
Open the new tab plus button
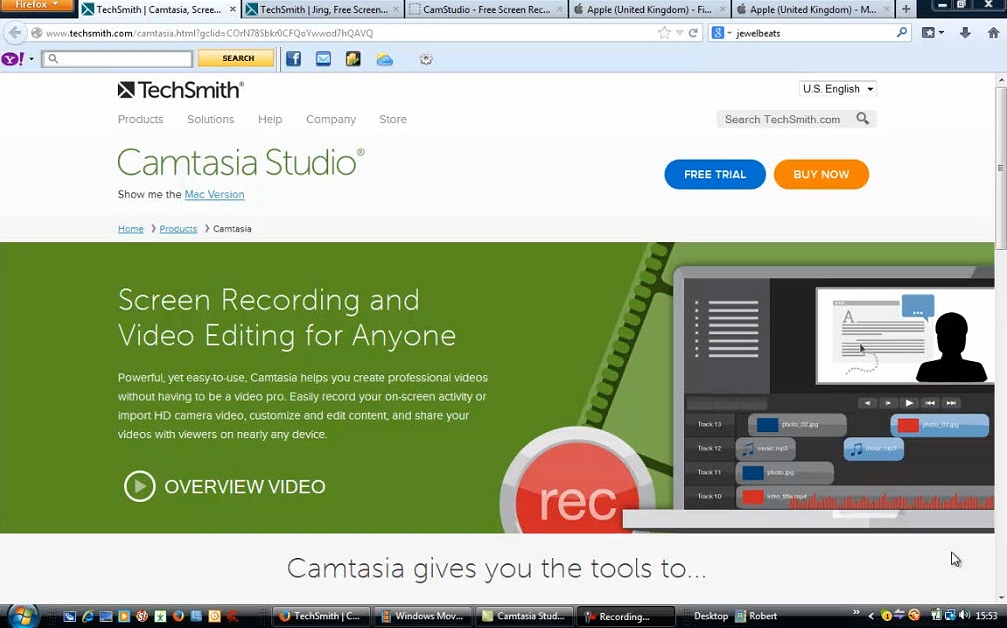pyautogui.click(x=906, y=9)
